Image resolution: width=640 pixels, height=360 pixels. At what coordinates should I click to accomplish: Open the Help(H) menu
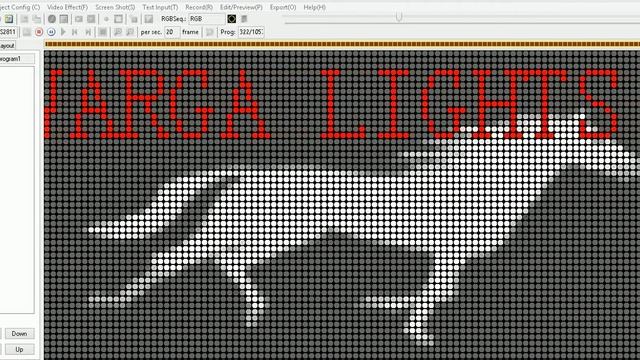(x=314, y=7)
